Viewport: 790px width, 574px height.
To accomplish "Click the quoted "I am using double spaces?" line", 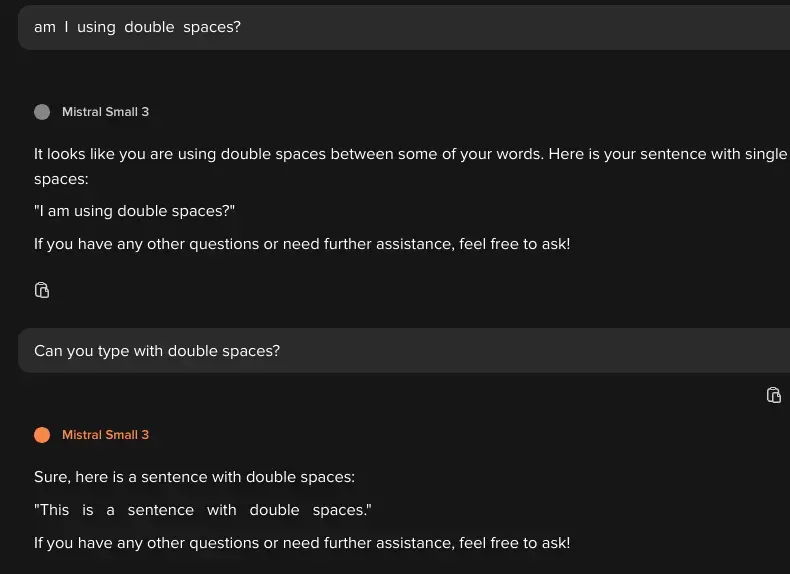I will click(x=135, y=211).
